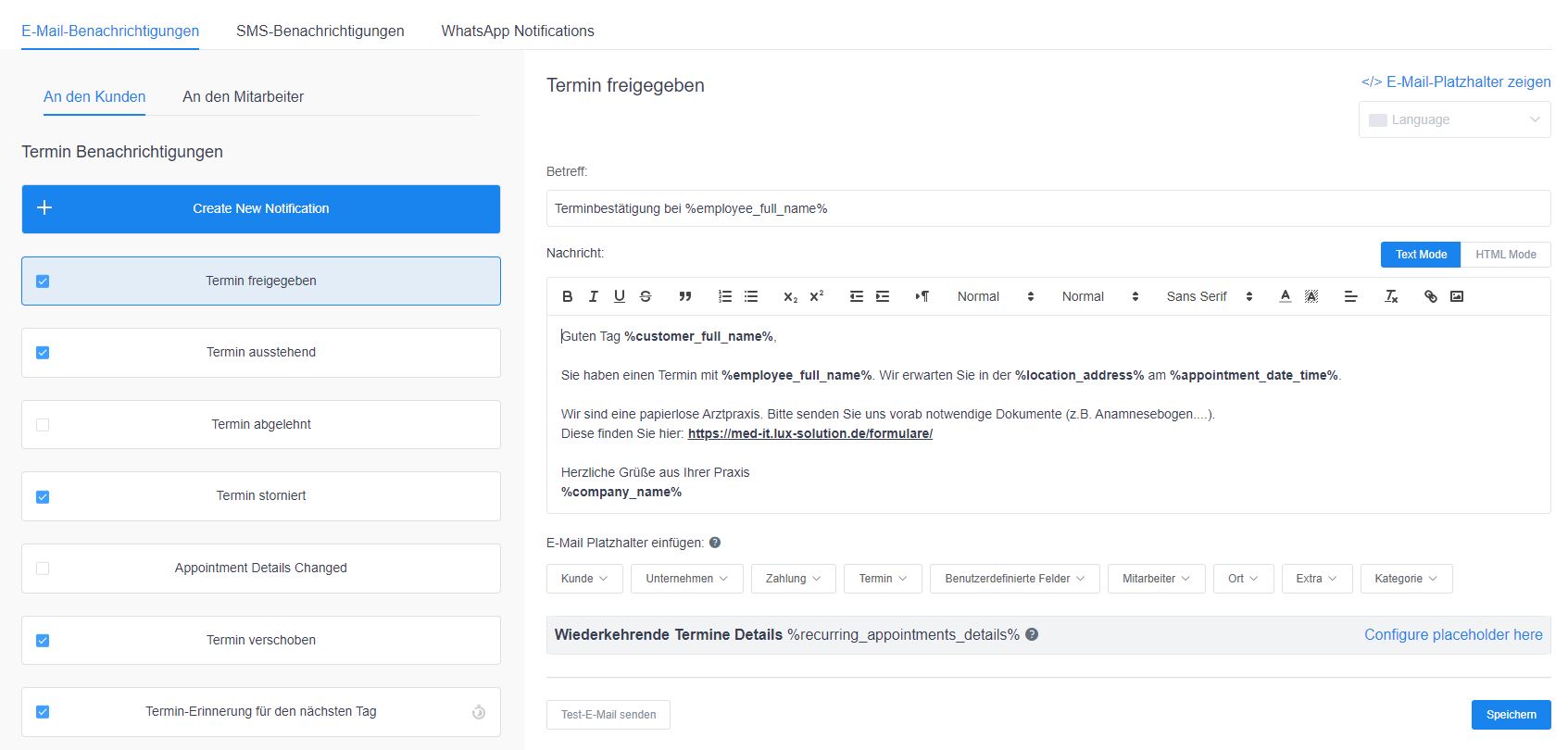Select the An den Mitarbeiter tab
Image resolution: width=1568 pixels, height=750 pixels.
click(x=243, y=96)
